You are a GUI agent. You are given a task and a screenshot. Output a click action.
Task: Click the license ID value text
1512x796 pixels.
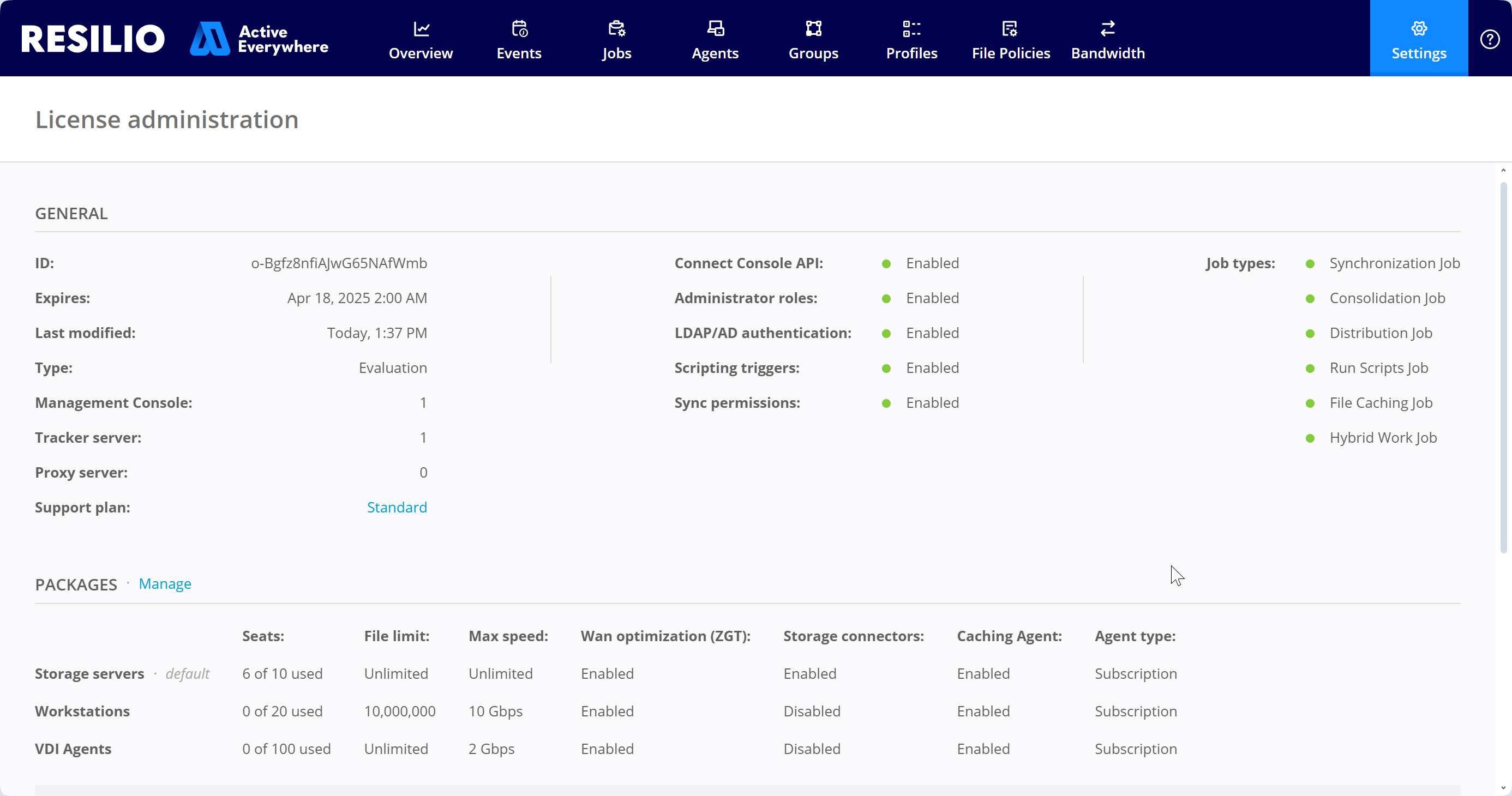coord(339,263)
